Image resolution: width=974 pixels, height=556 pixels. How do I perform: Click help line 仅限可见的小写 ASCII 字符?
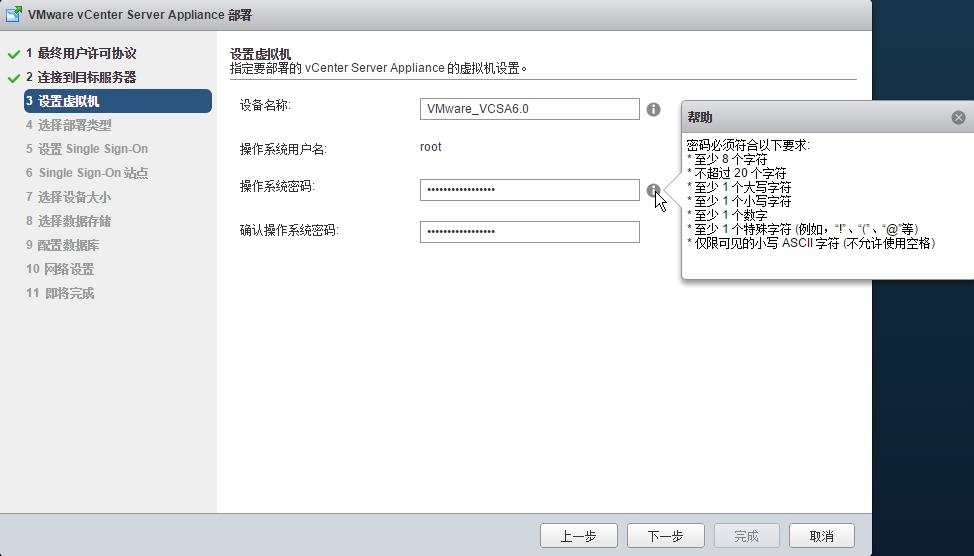click(x=811, y=243)
